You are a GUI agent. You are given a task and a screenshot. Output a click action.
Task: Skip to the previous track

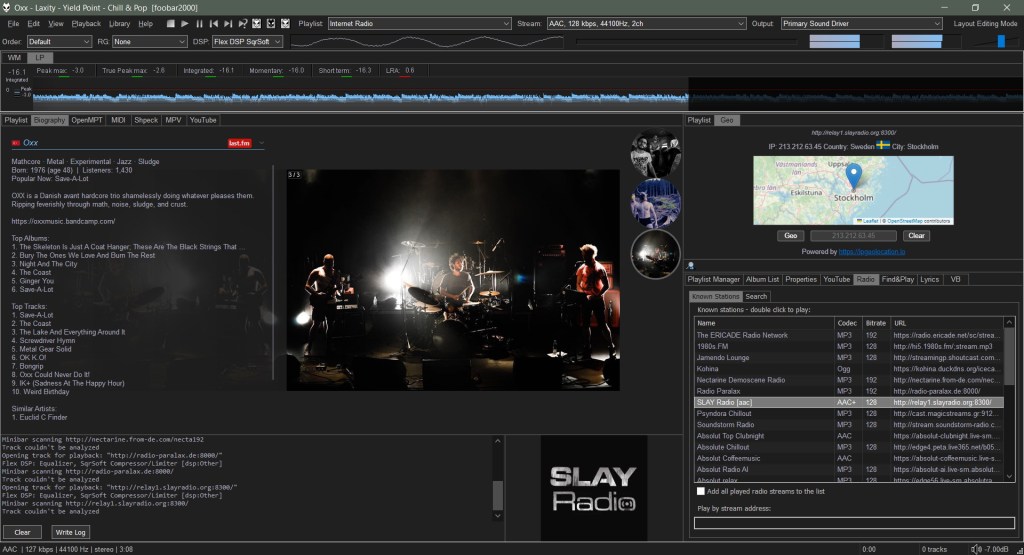tap(214, 23)
